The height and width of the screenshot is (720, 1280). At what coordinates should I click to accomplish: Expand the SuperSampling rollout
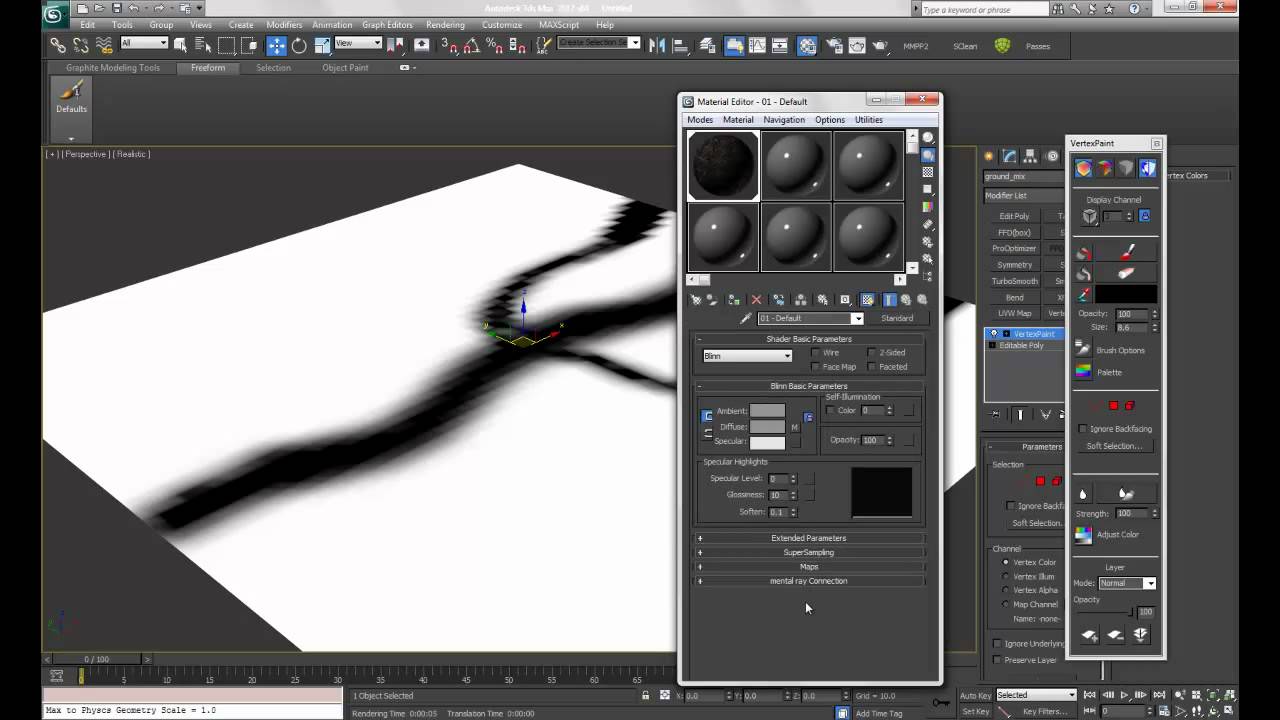pyautogui.click(x=808, y=552)
